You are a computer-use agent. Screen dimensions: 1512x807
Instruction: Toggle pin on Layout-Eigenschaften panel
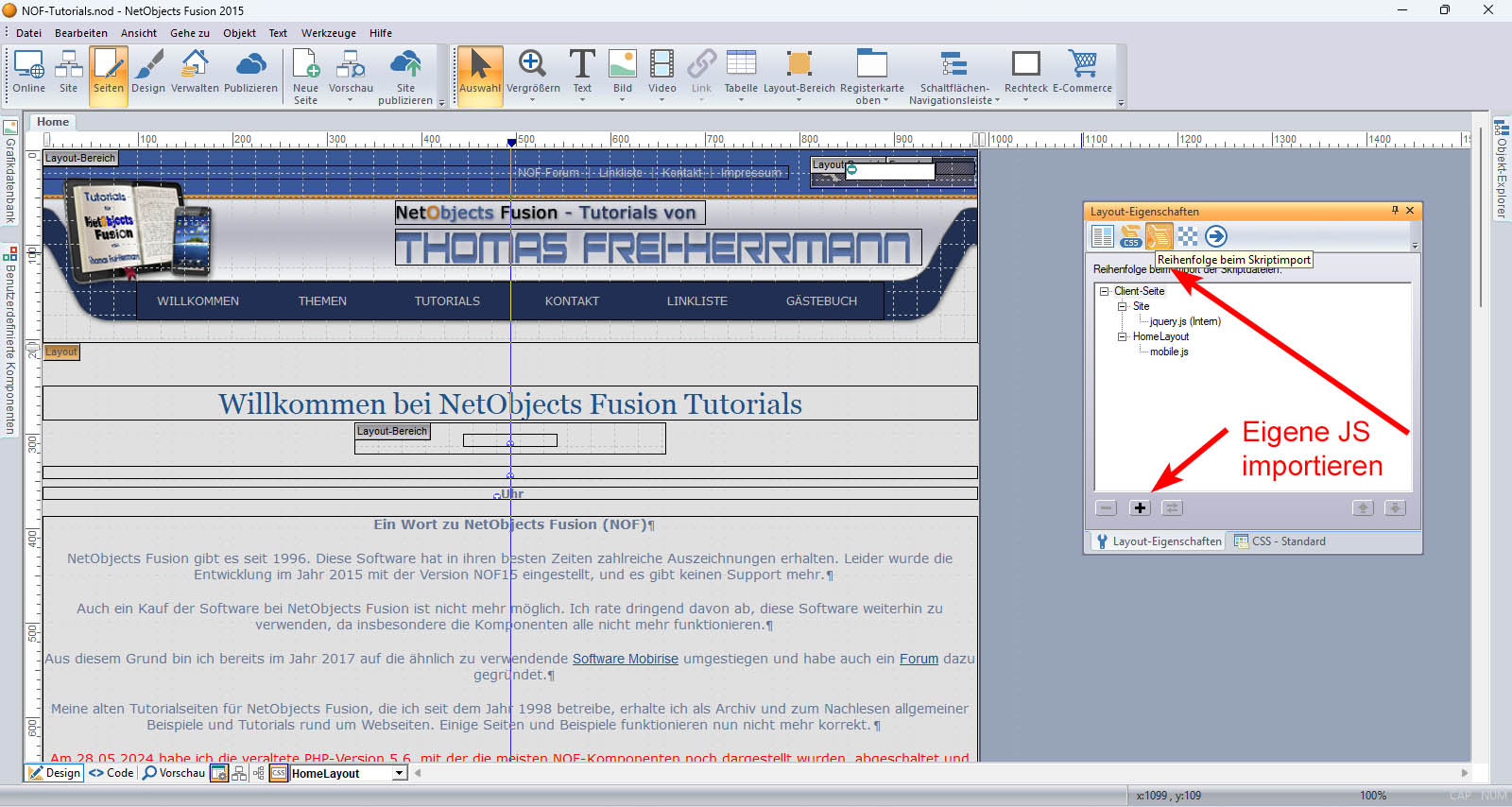point(1395,211)
